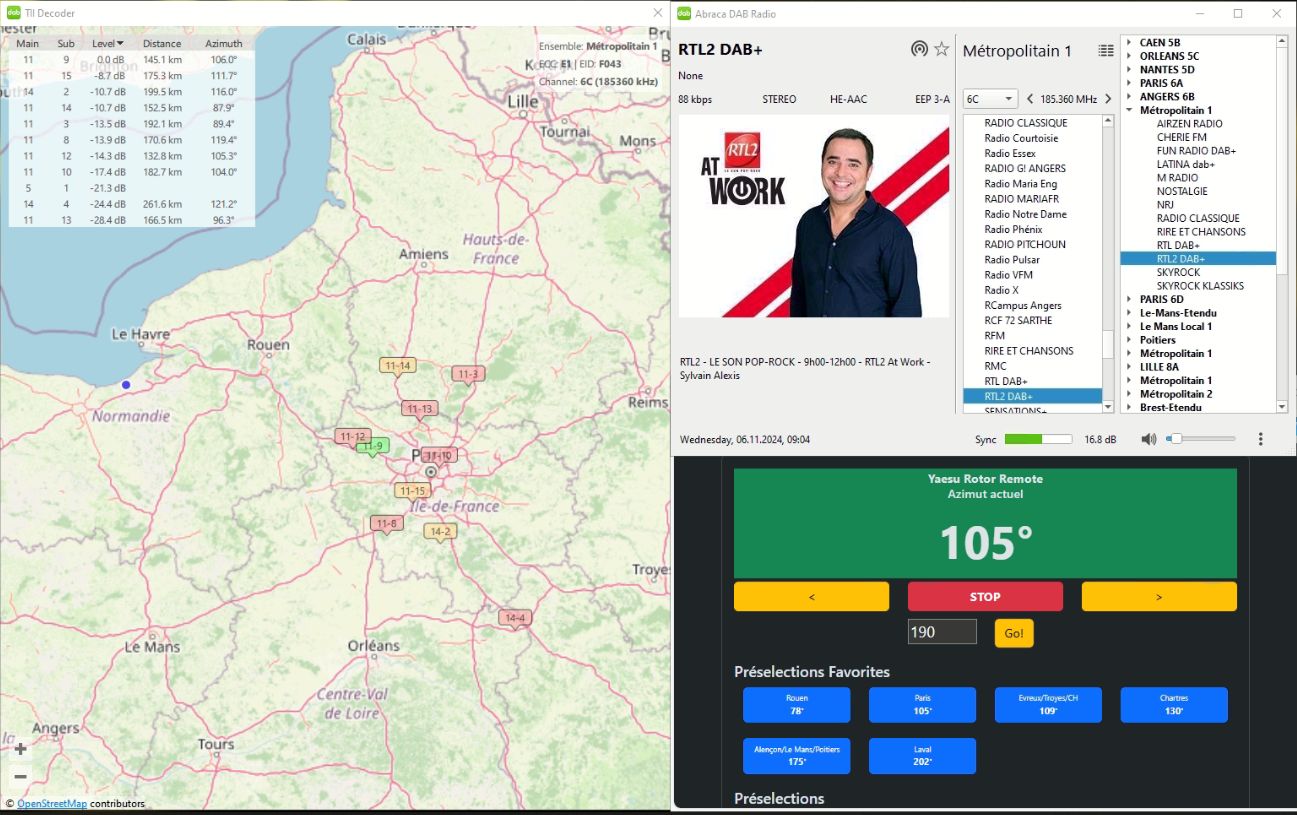This screenshot has height=815, width=1297.
Task: Focus the azimuth input field showing 190
Action: point(942,632)
